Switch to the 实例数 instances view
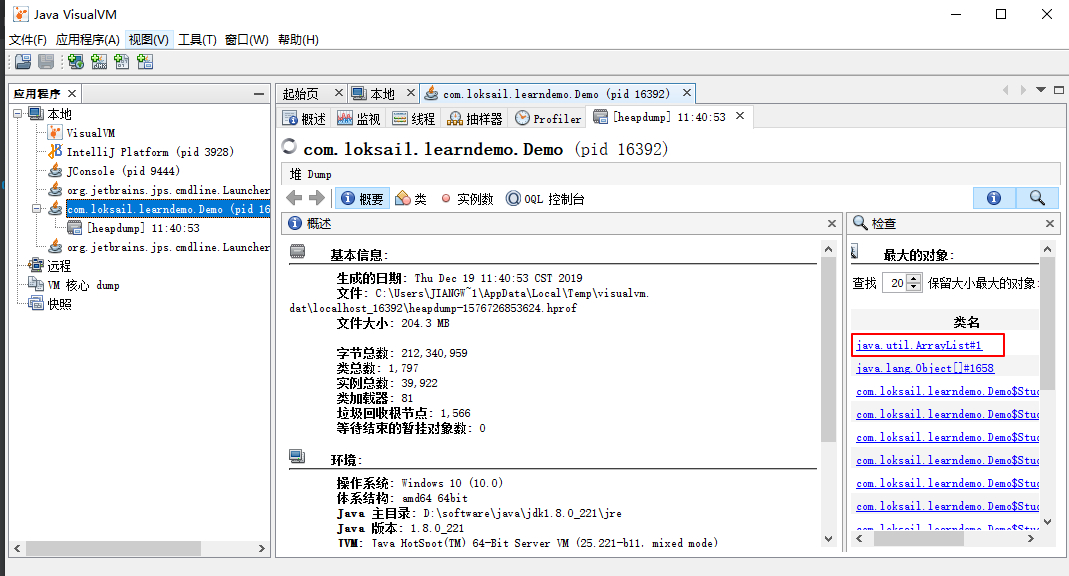Image resolution: width=1069 pixels, height=576 pixels. (467, 198)
